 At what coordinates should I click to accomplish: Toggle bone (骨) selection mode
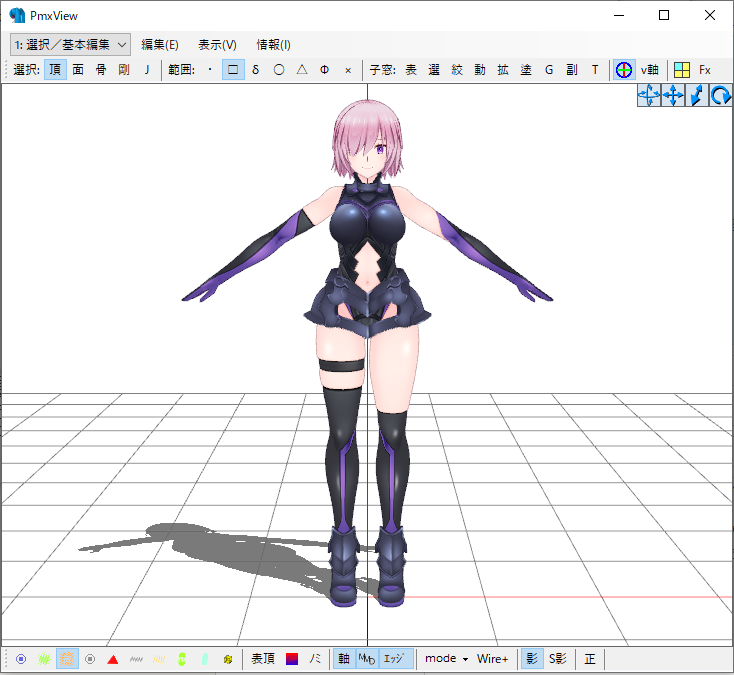pos(101,70)
